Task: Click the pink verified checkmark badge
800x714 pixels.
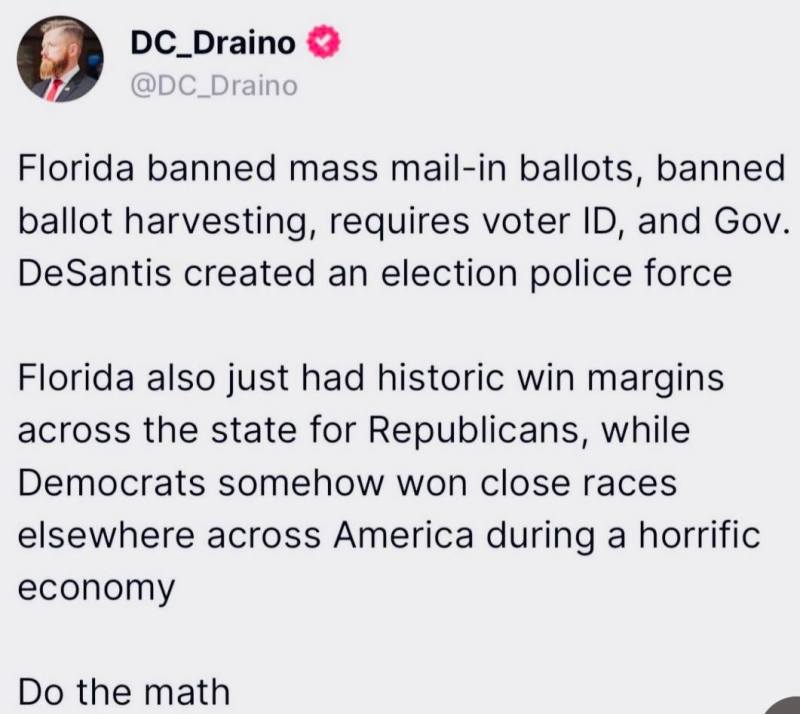Action: click(x=323, y=42)
